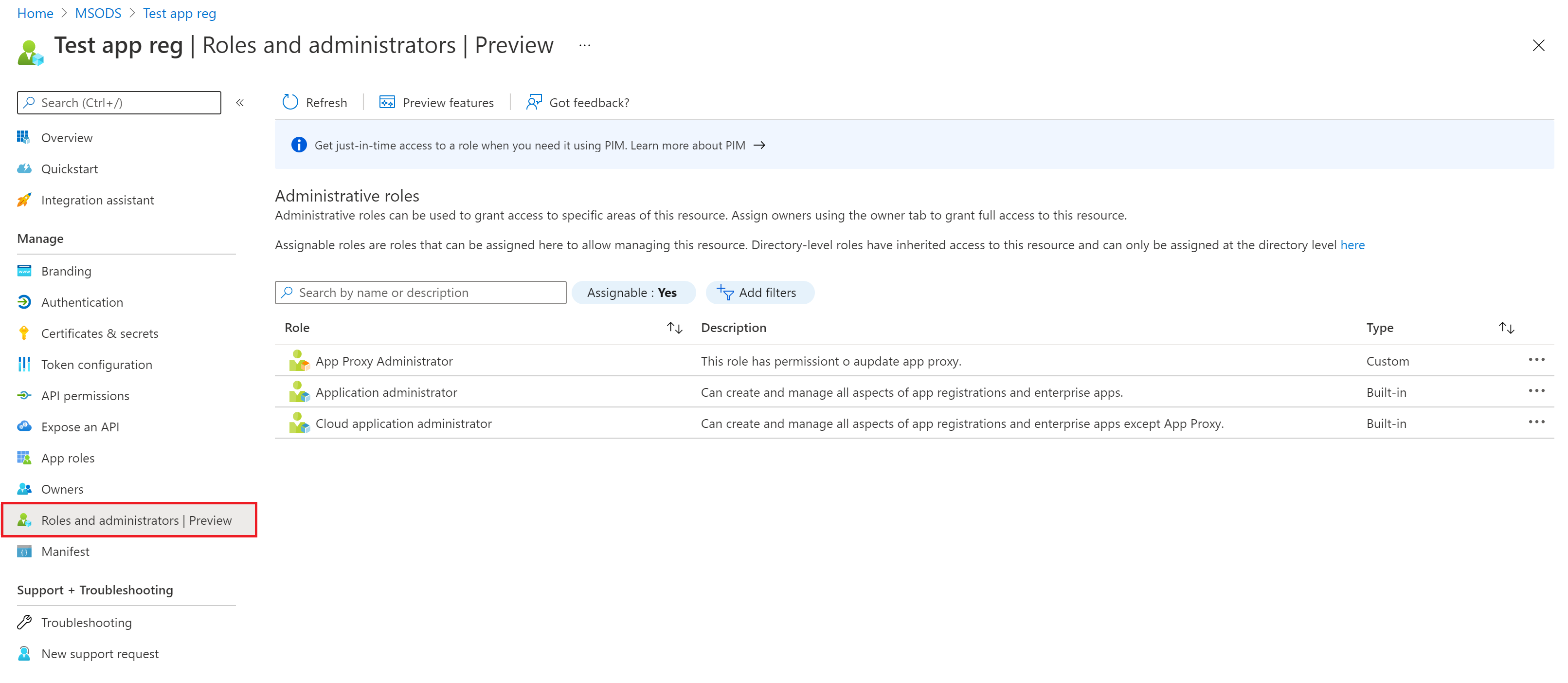Viewport: 1568px width, 683px height.
Task: Click the Authentication icon in sidebar
Action: [25, 302]
